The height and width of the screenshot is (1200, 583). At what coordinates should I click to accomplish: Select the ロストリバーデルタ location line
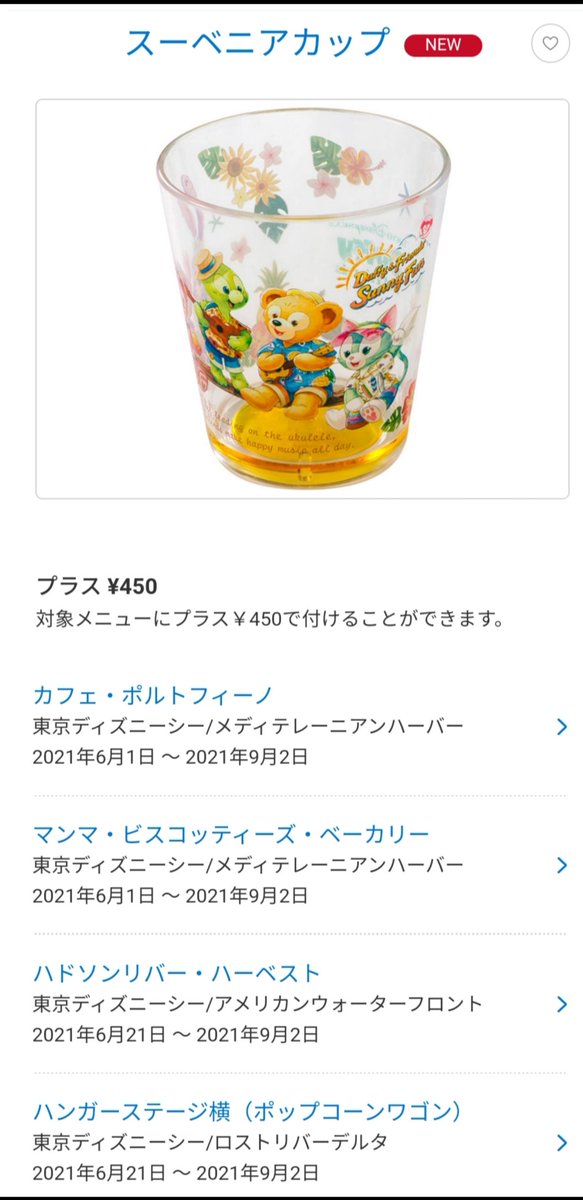click(210, 1142)
